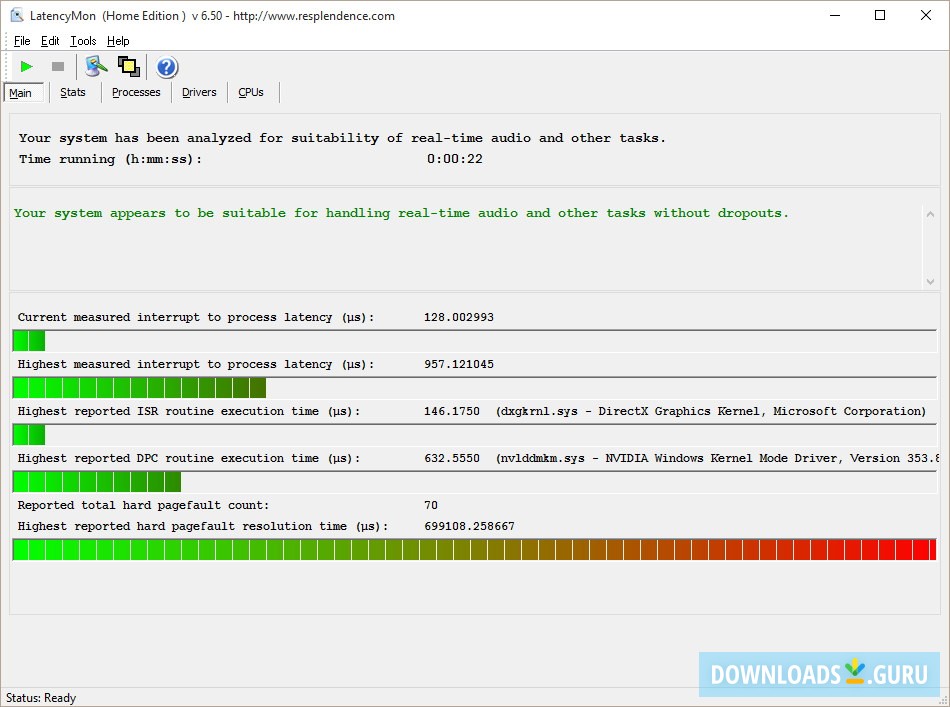Image resolution: width=950 pixels, height=707 pixels.
Task: Open the Edit menu
Action: (x=50, y=41)
